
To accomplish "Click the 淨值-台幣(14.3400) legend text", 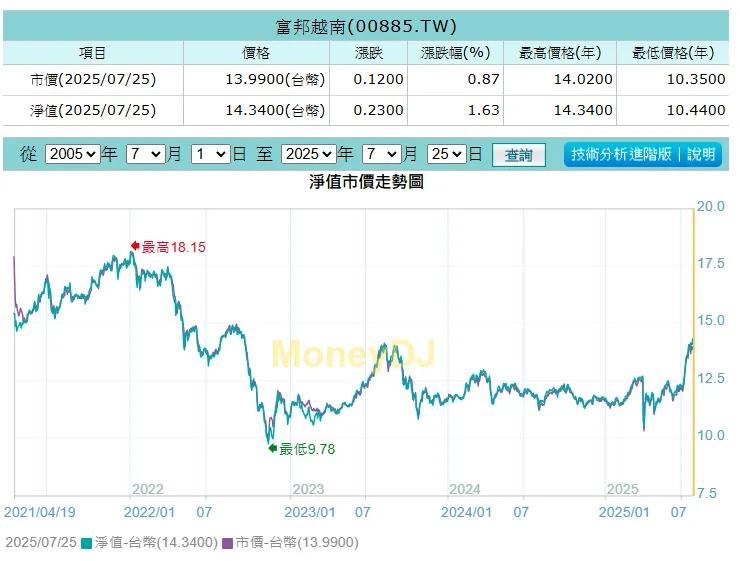I will 156,543.
